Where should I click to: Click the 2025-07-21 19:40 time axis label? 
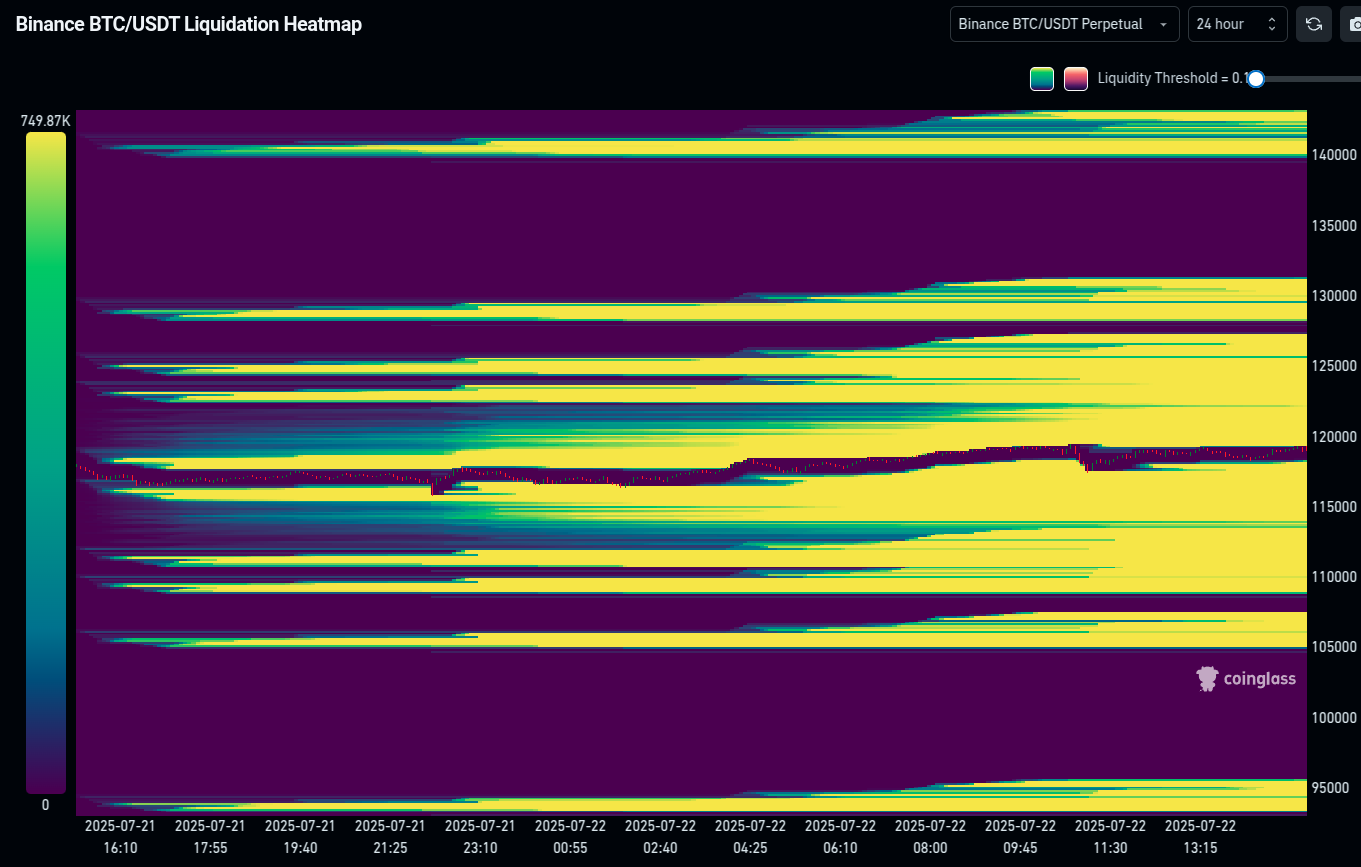[300, 836]
